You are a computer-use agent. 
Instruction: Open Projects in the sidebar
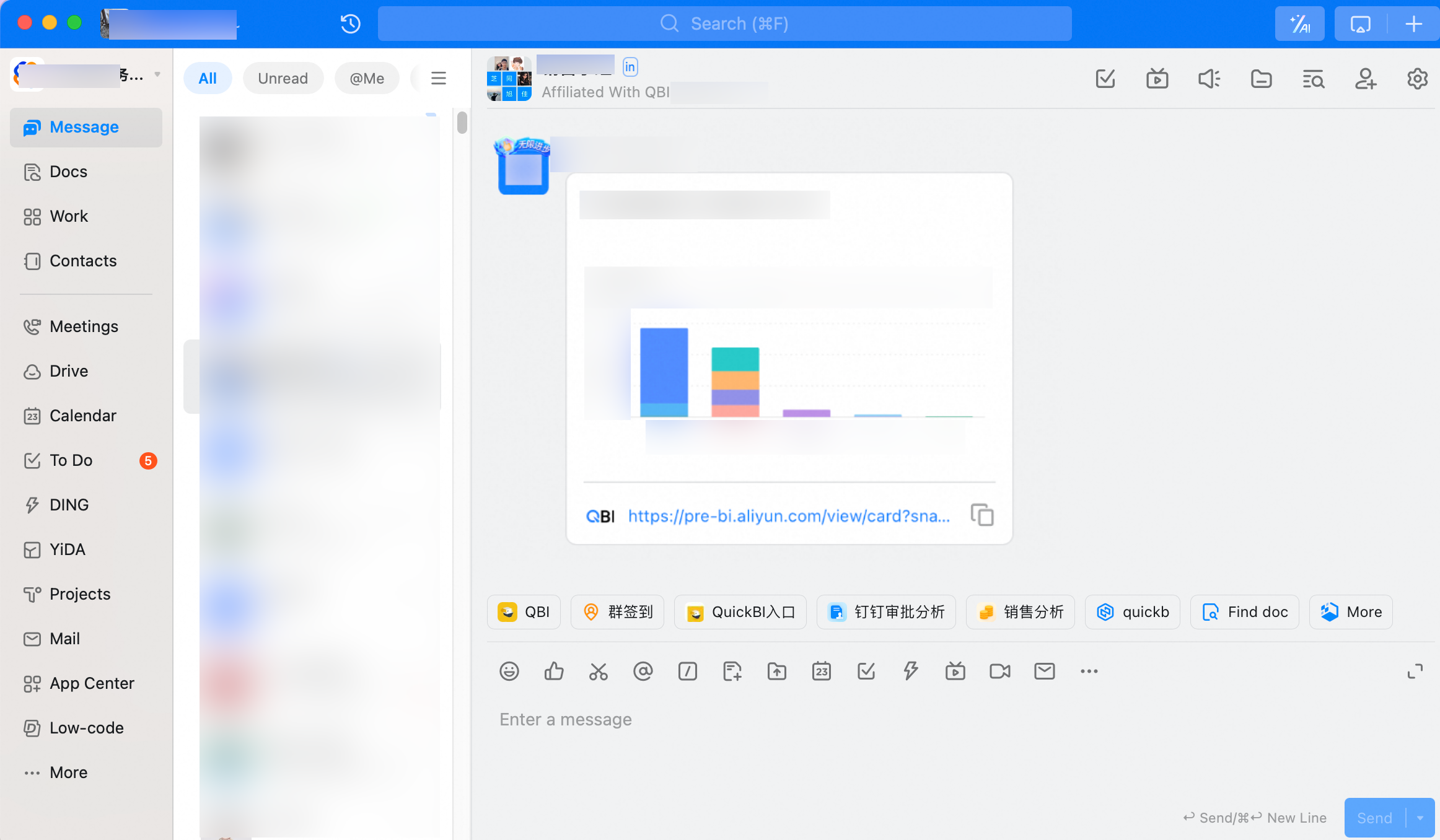tap(86, 594)
